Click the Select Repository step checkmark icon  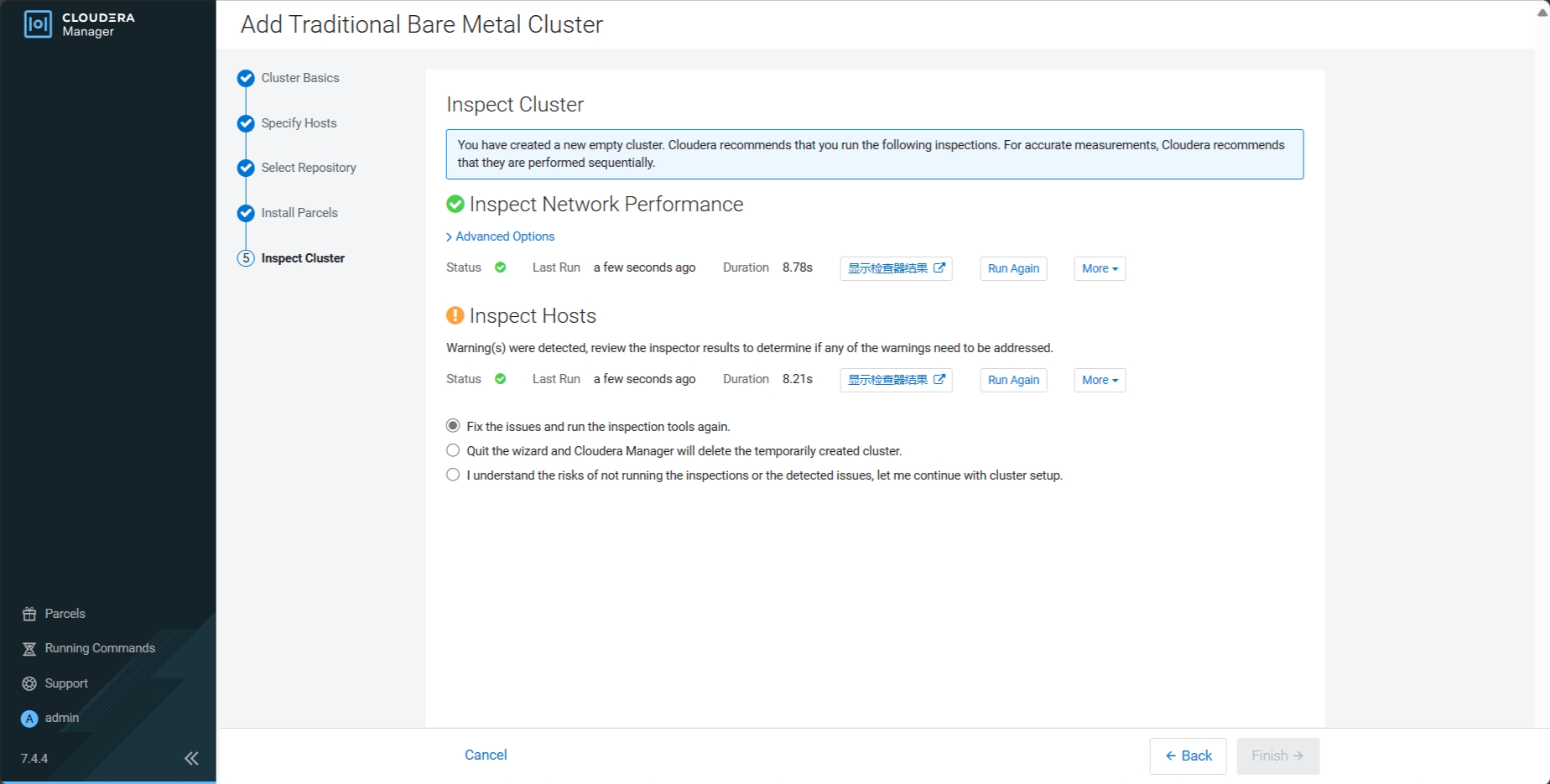point(246,168)
